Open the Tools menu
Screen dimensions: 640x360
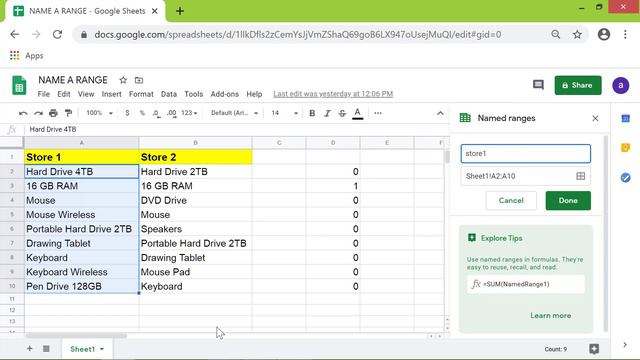193,94
